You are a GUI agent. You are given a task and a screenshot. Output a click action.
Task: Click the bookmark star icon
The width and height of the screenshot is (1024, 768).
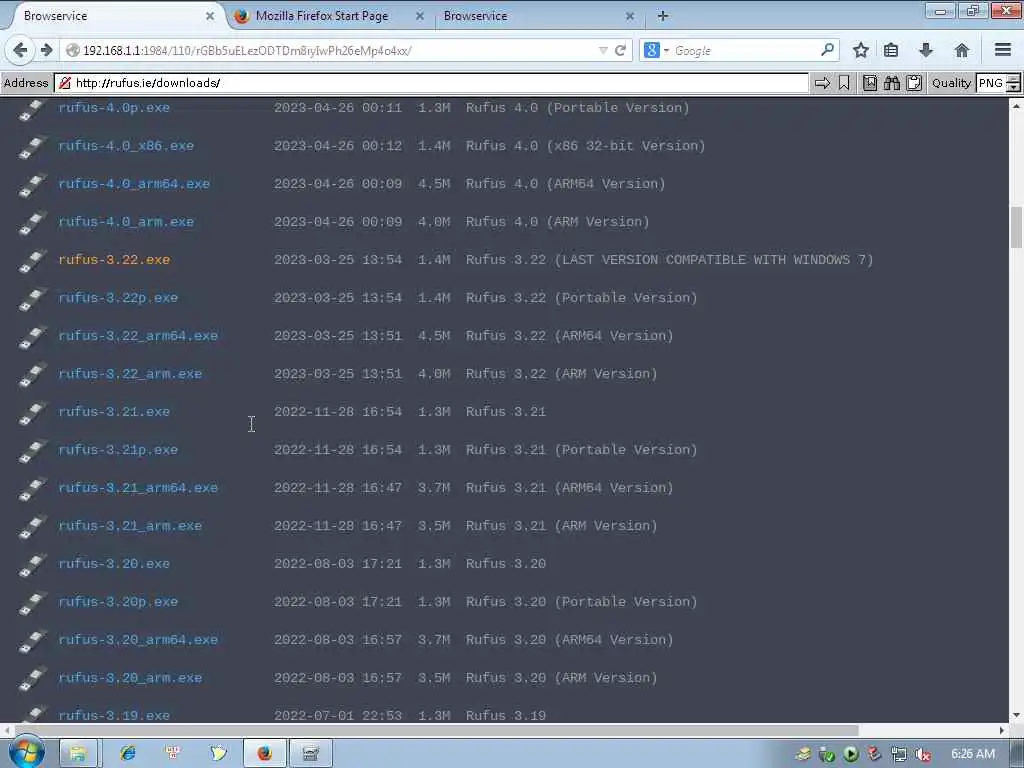861,50
